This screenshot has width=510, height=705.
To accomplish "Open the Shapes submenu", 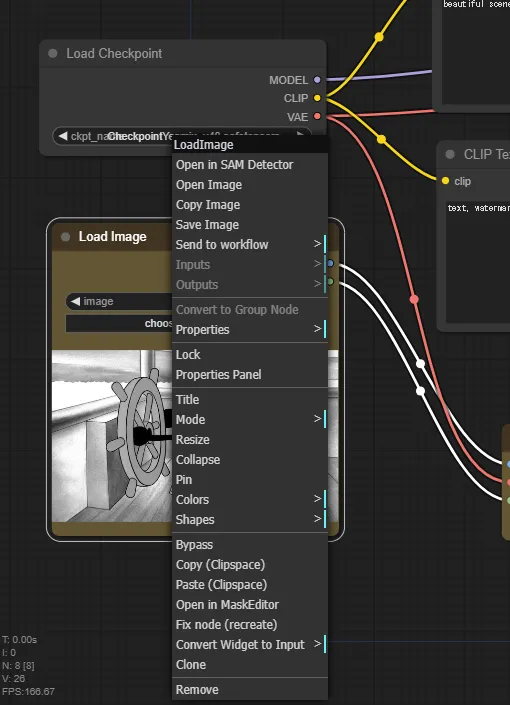I will [250, 520].
